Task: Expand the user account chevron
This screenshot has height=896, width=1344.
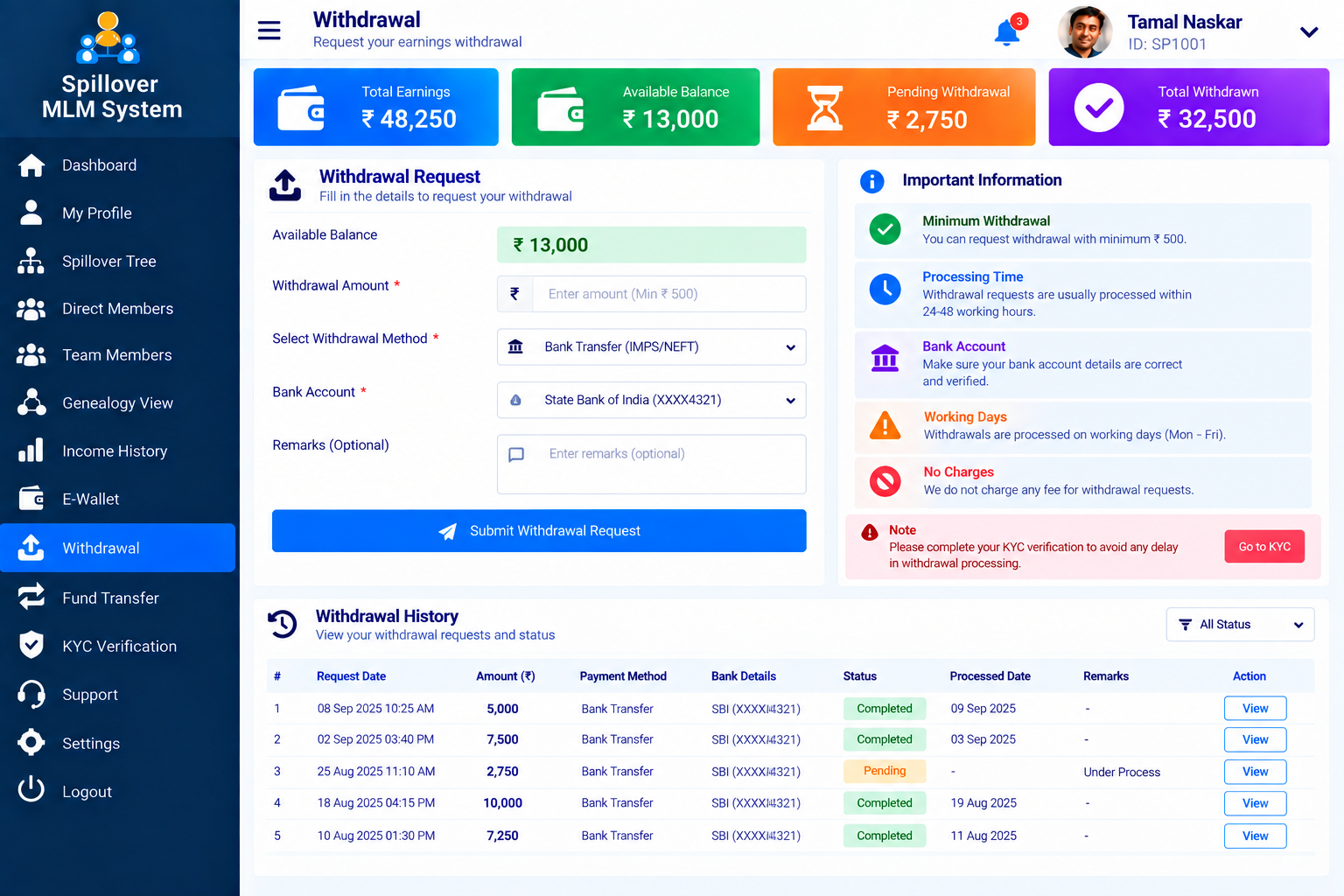Action: coord(1309,32)
